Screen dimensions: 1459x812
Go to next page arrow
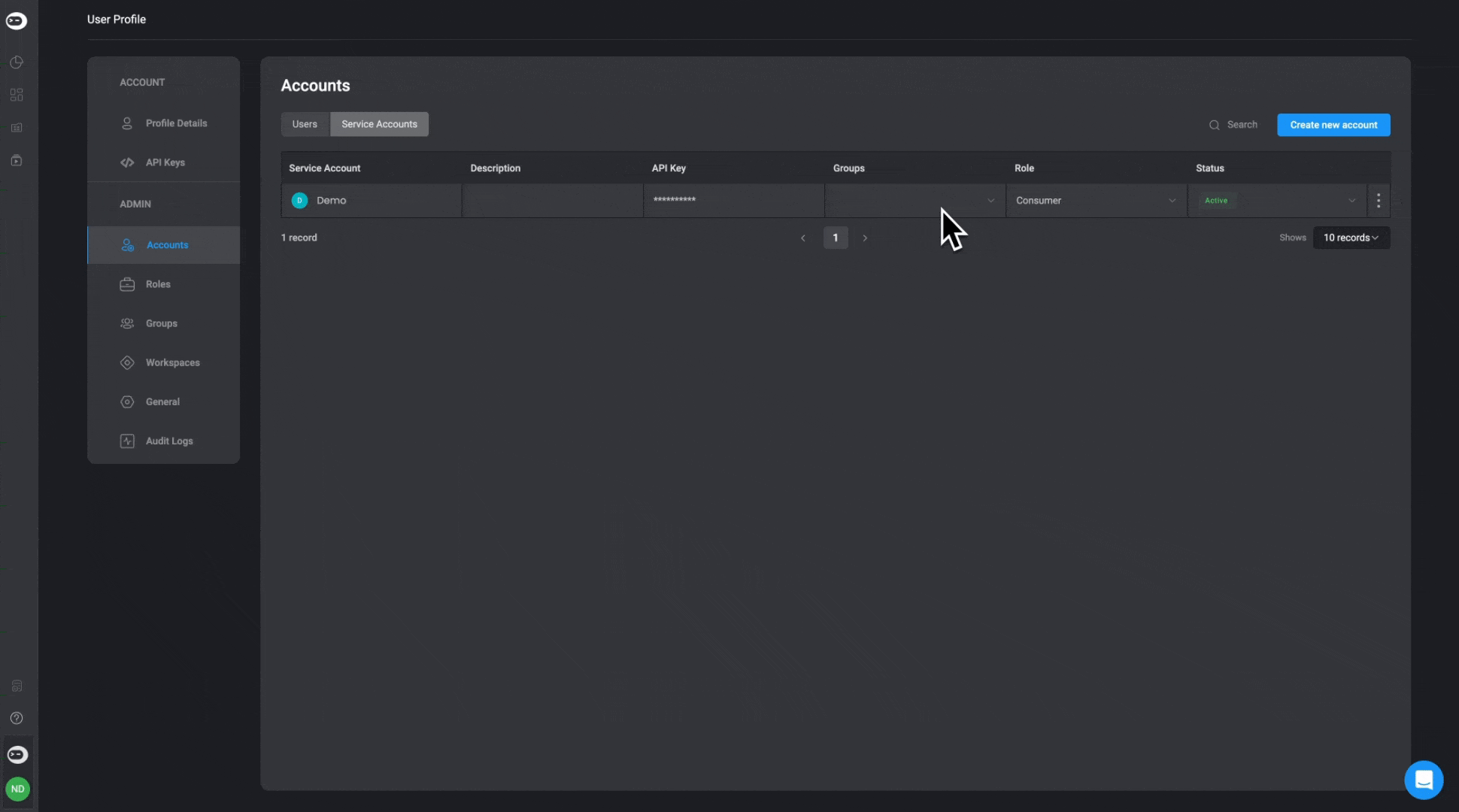(x=865, y=238)
